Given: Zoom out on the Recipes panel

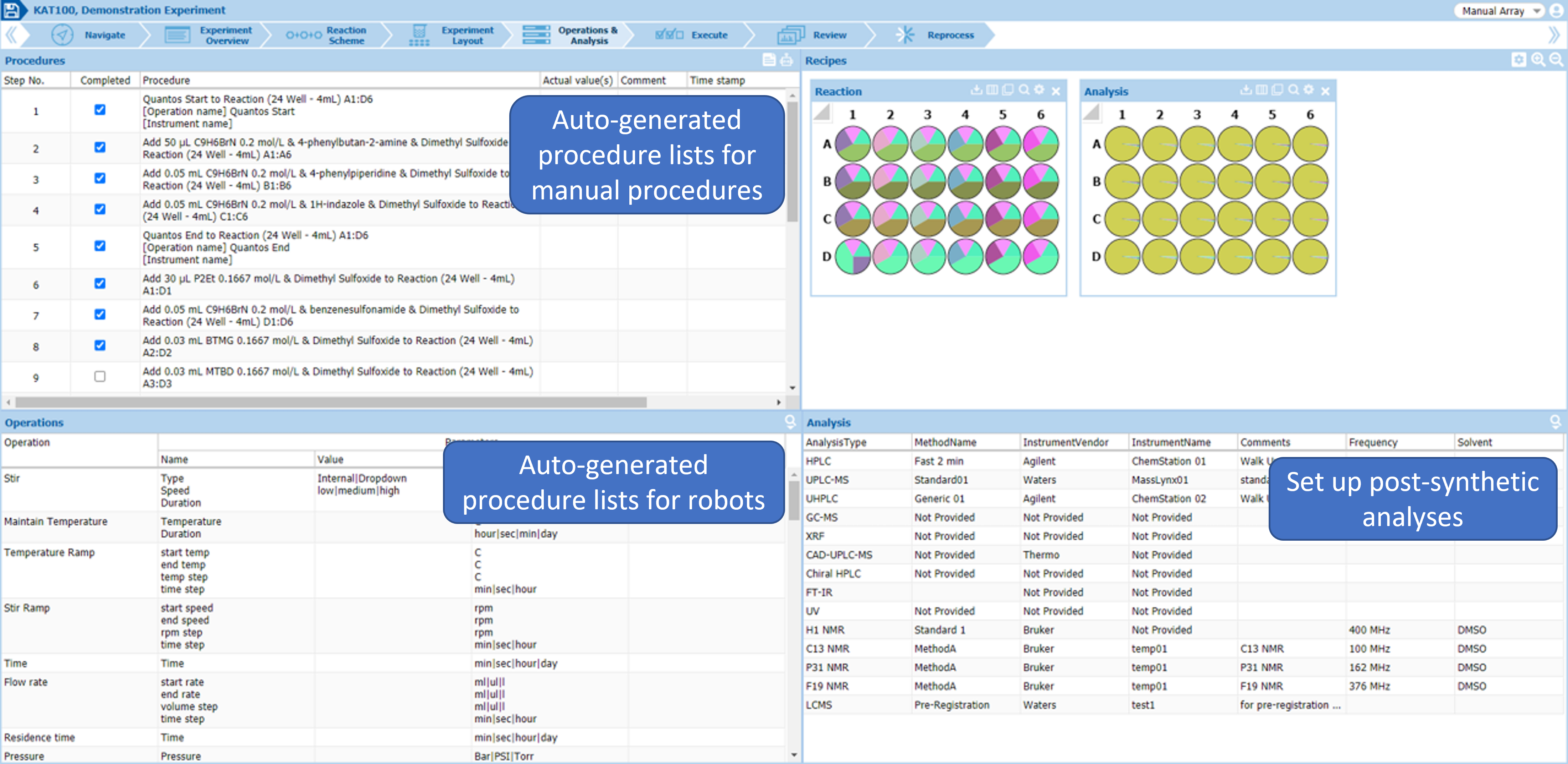Looking at the screenshot, I should [x=1556, y=59].
